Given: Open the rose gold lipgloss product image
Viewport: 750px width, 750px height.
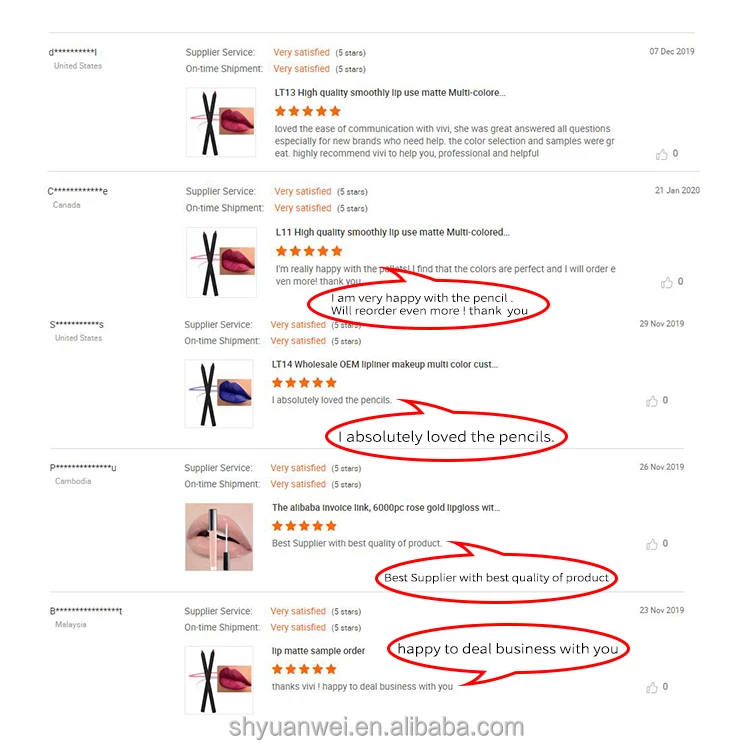Looking at the screenshot, I should pos(219,537).
